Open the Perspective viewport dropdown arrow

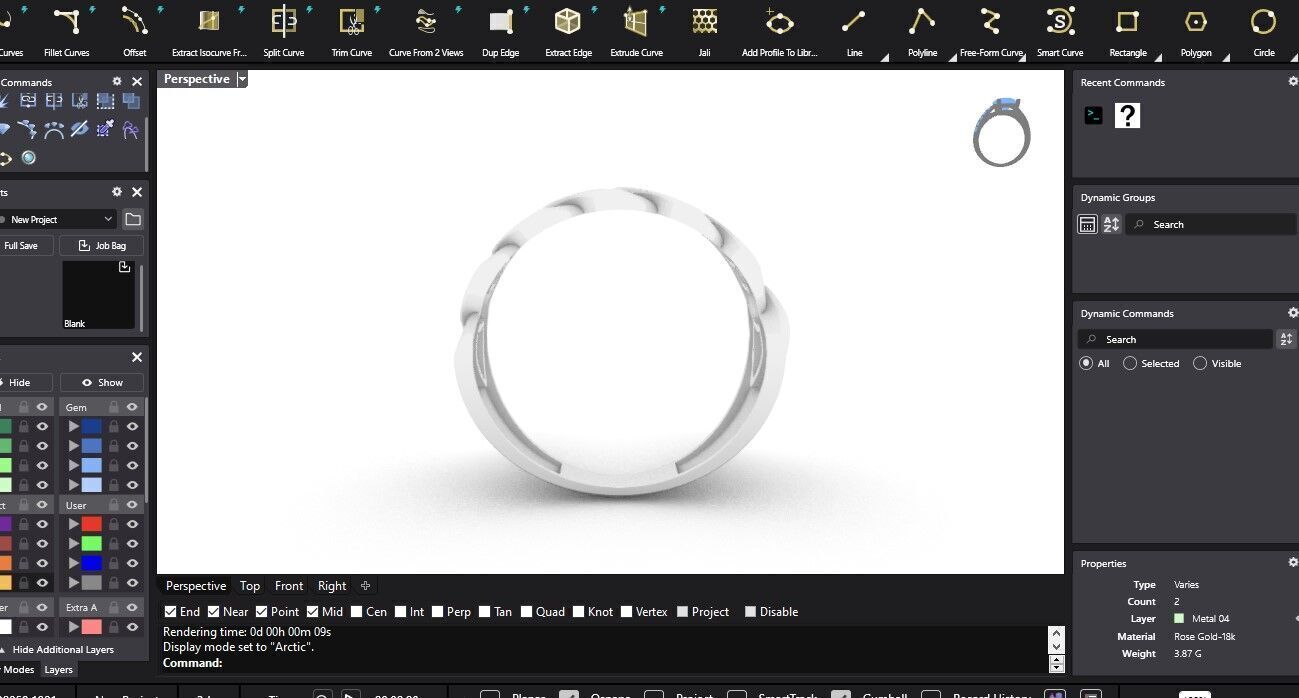click(x=242, y=79)
